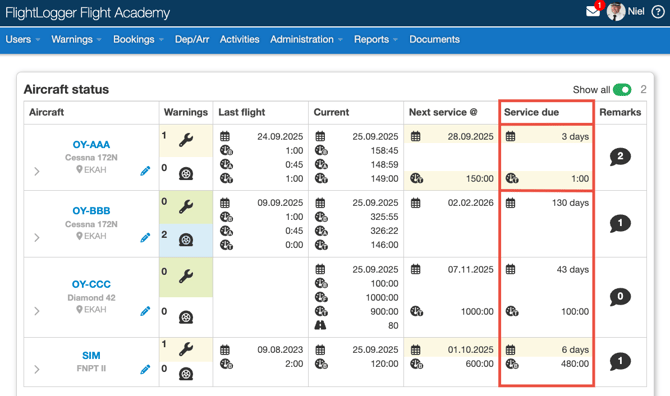
Task: Click FlightLogger Flight Academy title
Action: (88, 13)
